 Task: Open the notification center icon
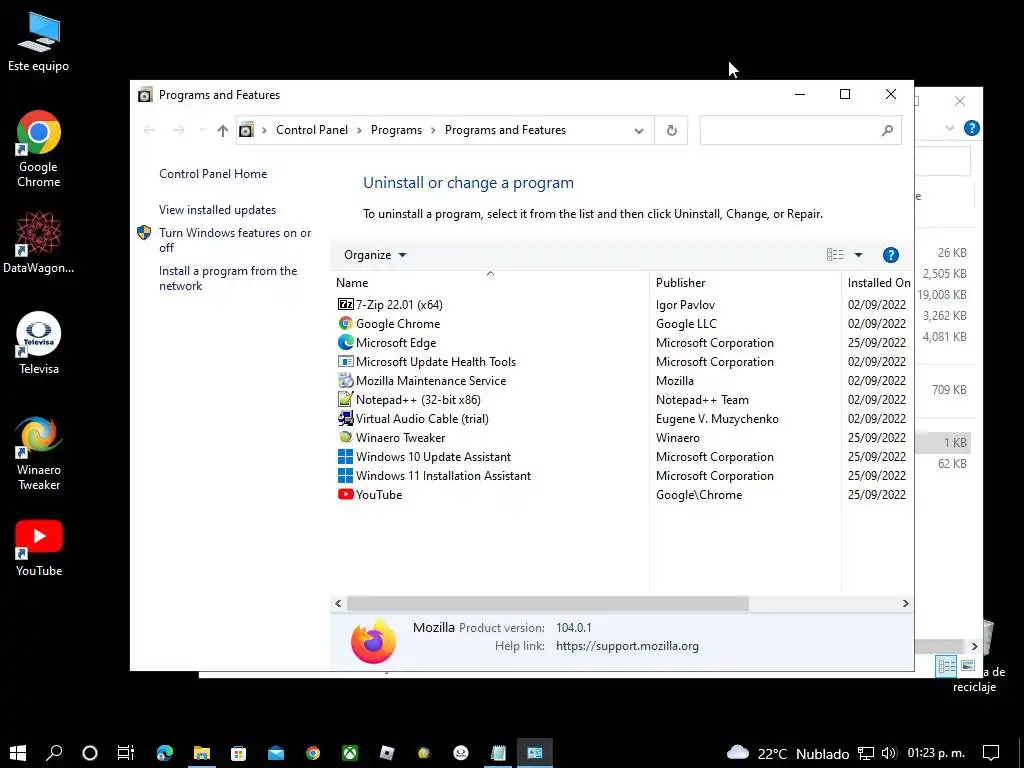(991, 753)
